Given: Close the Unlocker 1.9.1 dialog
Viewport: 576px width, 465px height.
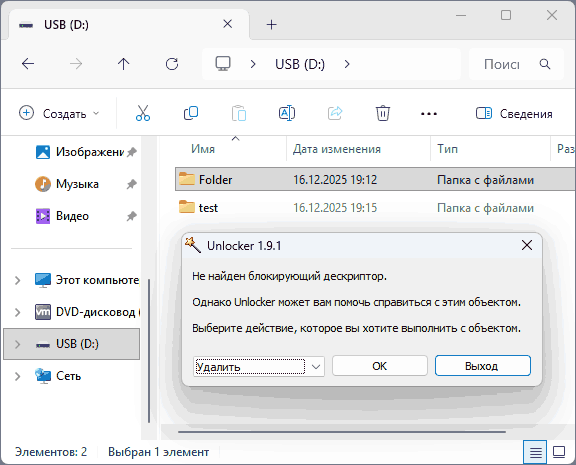Looking at the screenshot, I should [x=527, y=245].
